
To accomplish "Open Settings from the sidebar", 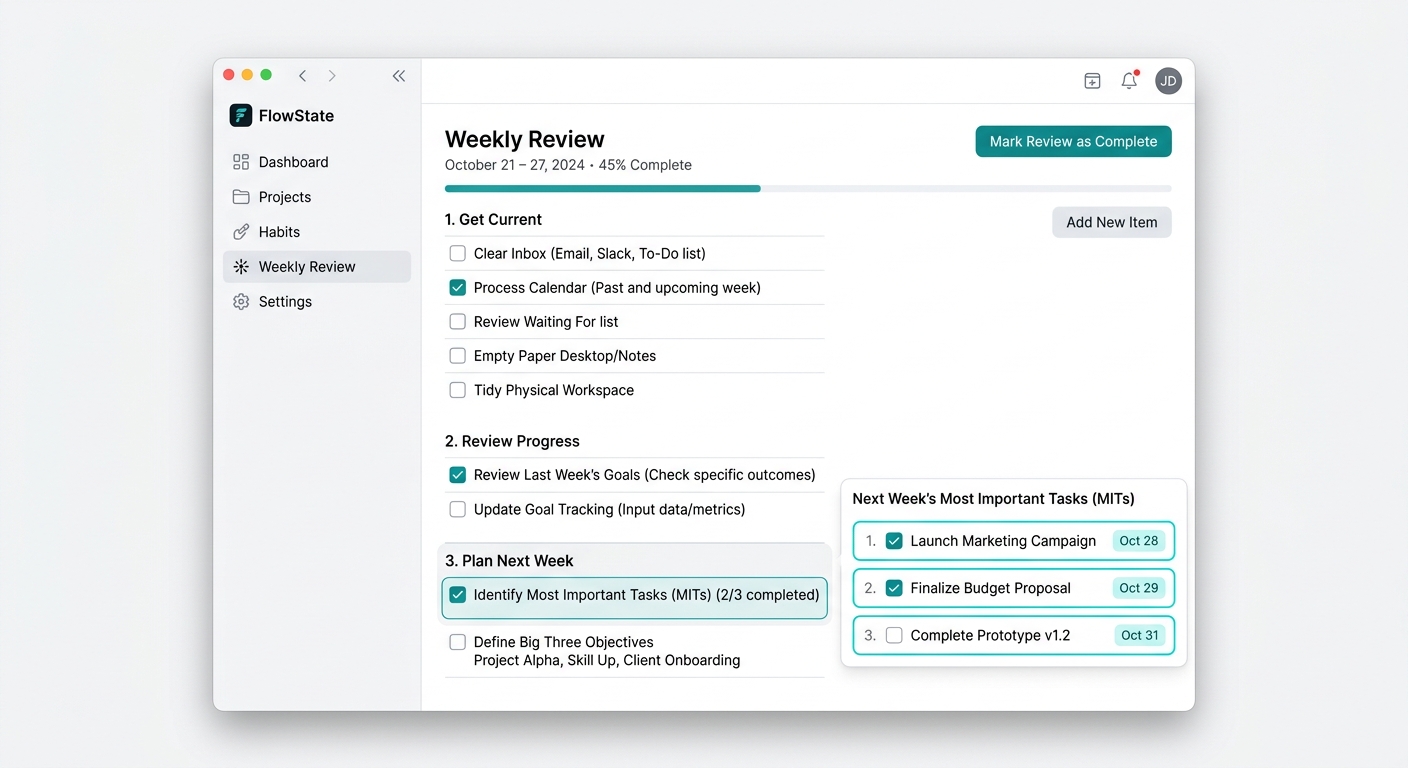I will 317,302.
